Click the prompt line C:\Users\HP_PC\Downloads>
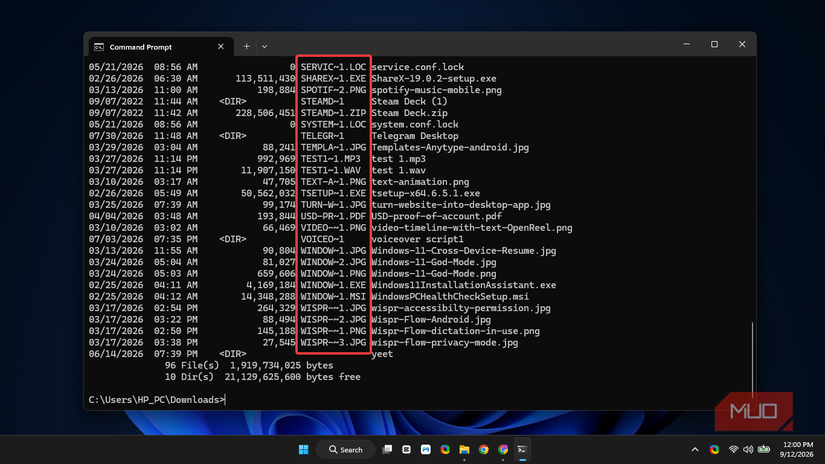The height and width of the screenshot is (464, 825). coord(157,400)
